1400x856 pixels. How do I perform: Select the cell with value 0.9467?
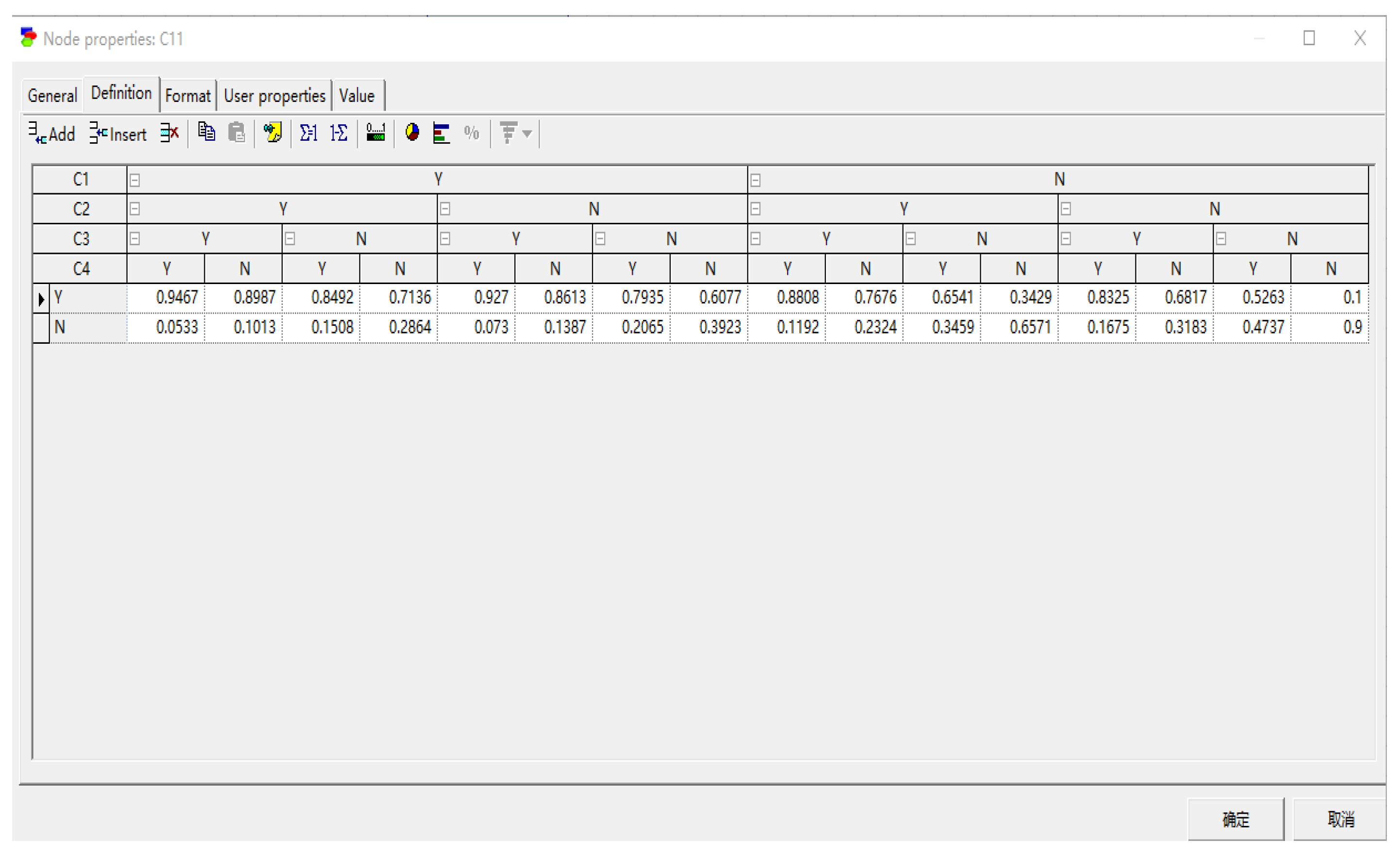166,297
